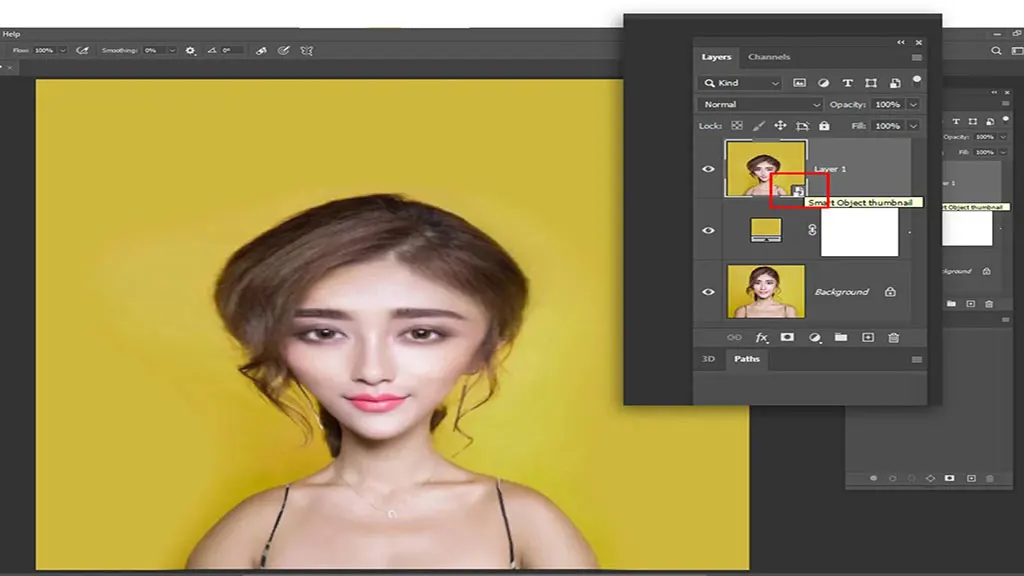
Task: Open the Fill slider dropdown arrow
Action: [914, 126]
